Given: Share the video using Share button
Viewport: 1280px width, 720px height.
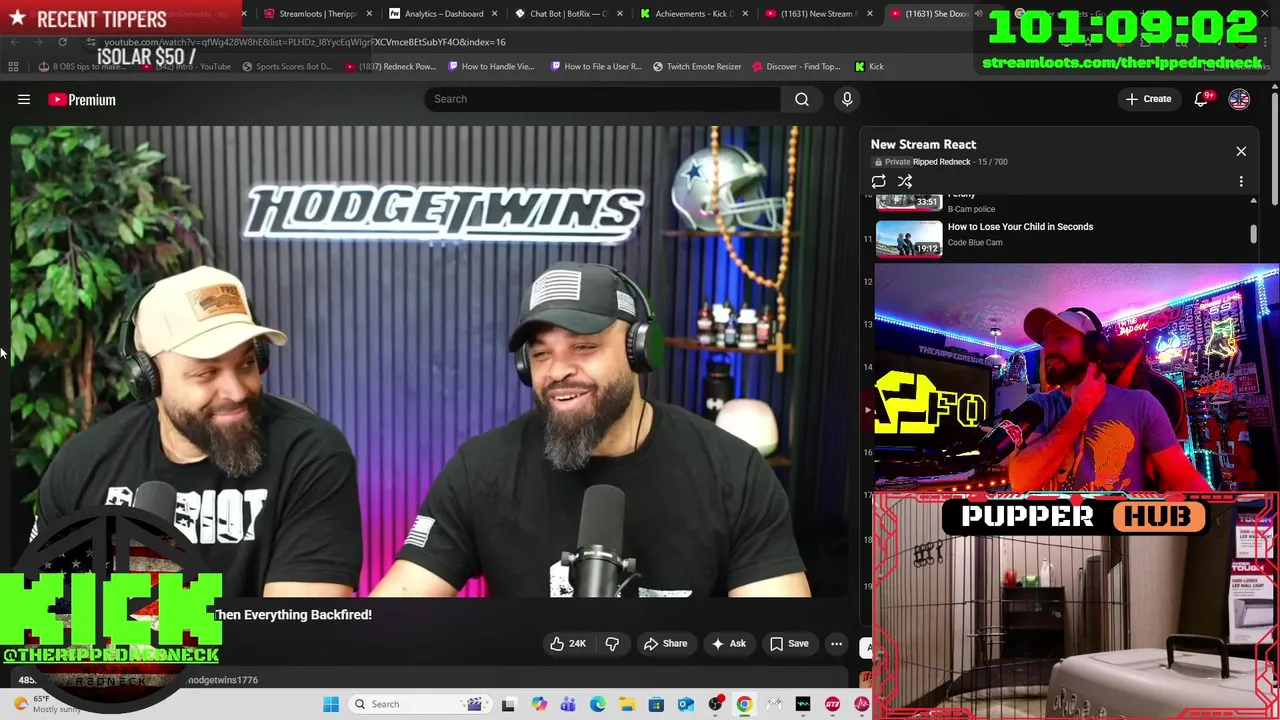Looking at the screenshot, I should pyautogui.click(x=665, y=643).
